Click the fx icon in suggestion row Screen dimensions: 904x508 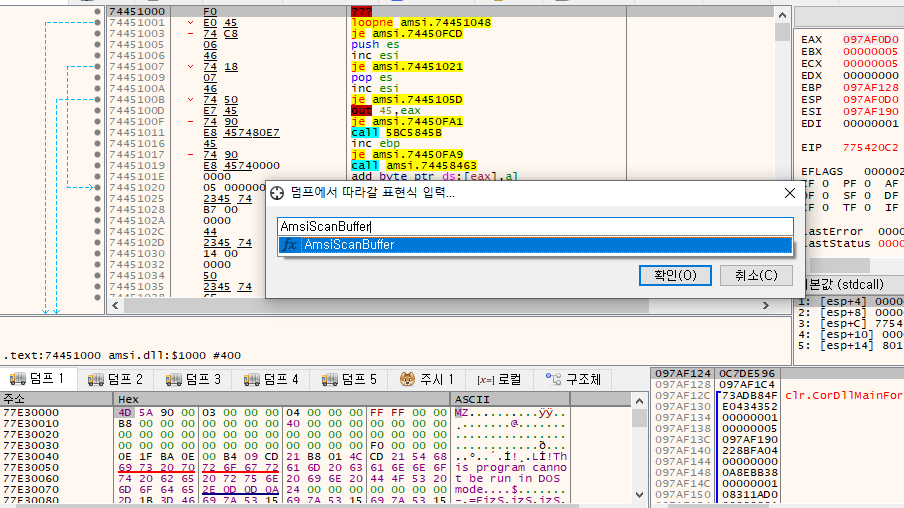tap(290, 244)
